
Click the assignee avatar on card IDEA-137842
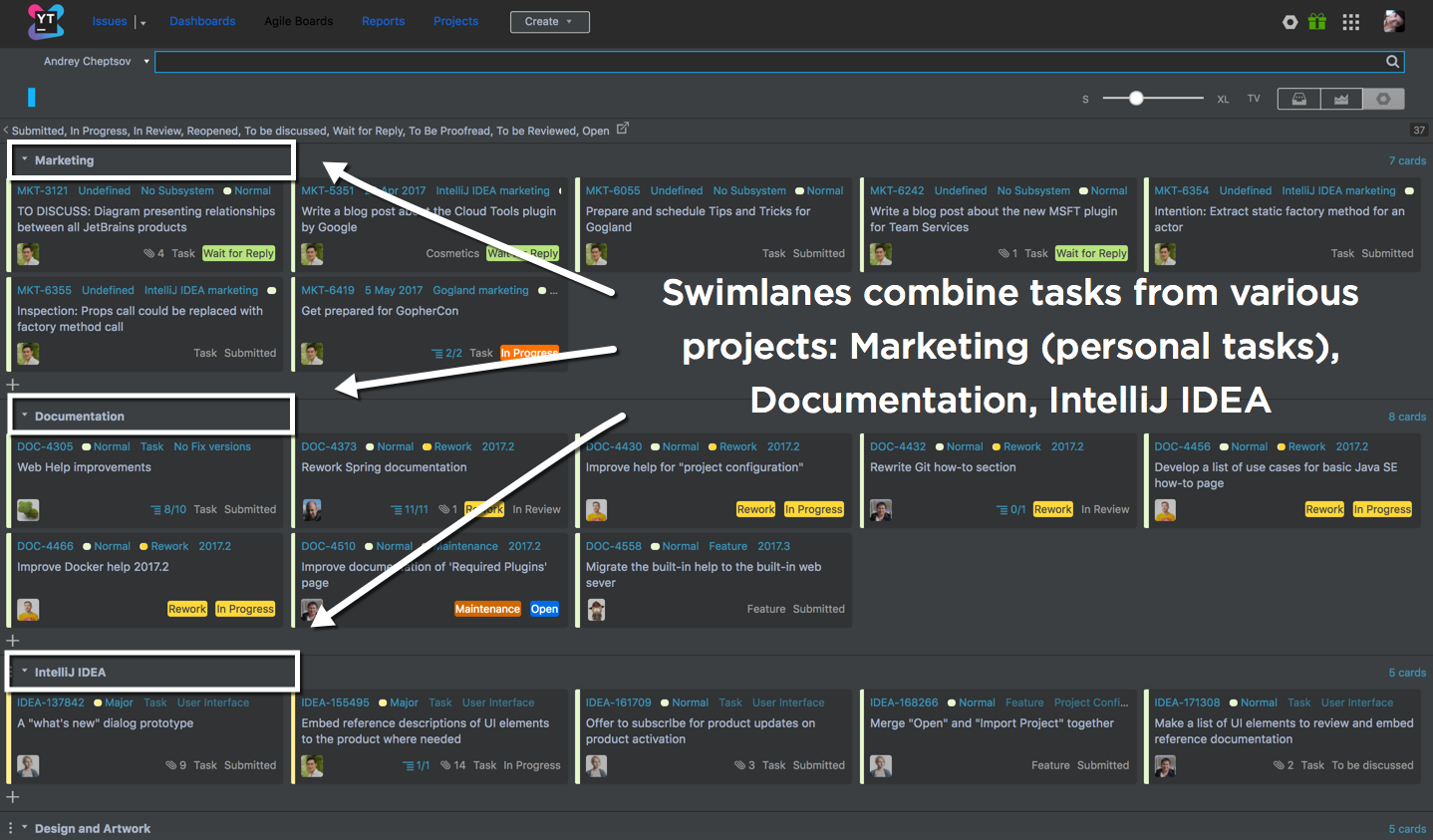(x=28, y=766)
